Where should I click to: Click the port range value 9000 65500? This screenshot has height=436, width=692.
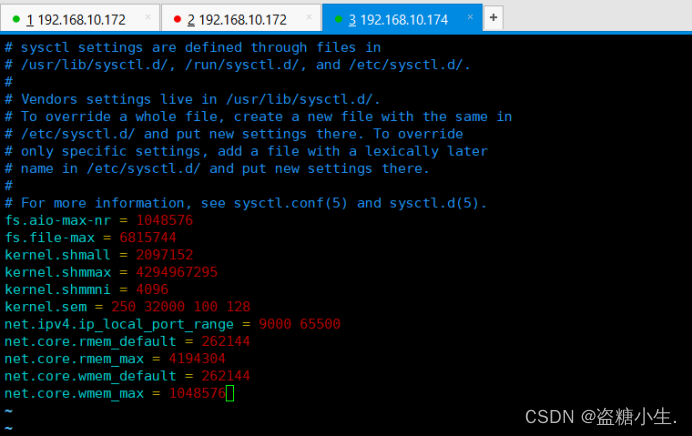(x=300, y=324)
